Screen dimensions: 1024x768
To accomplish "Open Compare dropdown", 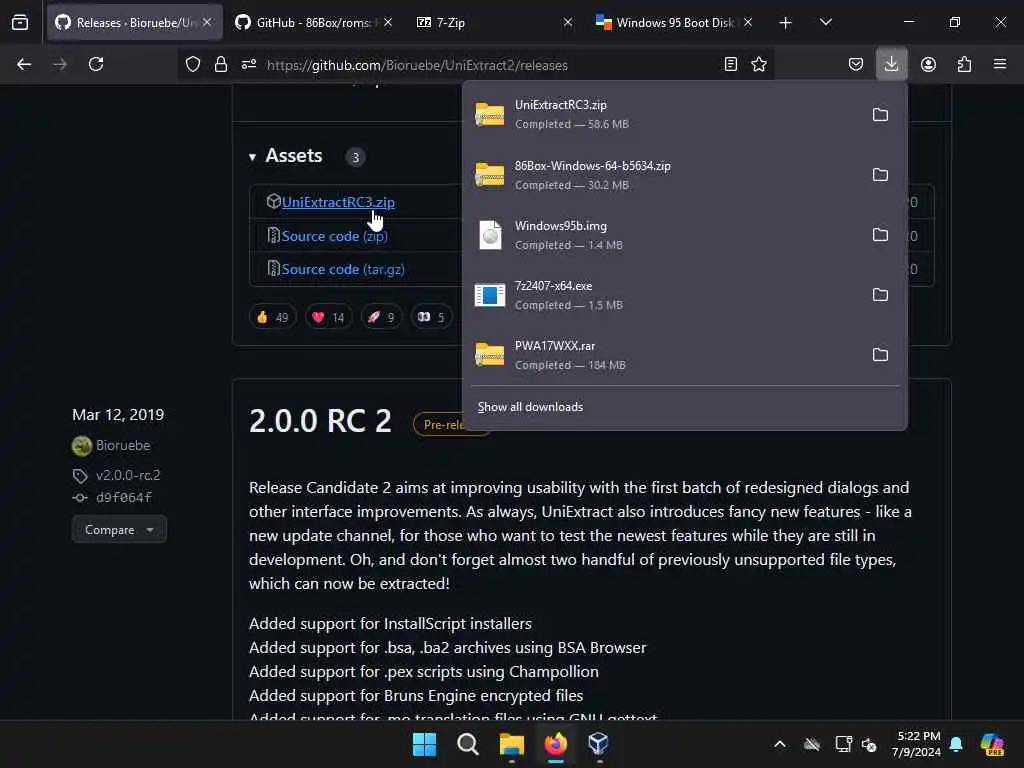I will tap(119, 530).
